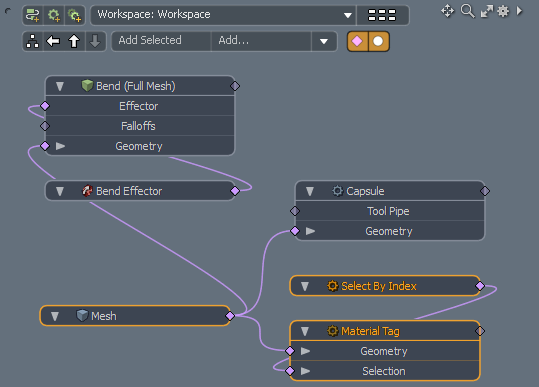539x387 pixels.
Task: Click the up arrow navigation icon
Action: pos(74,41)
